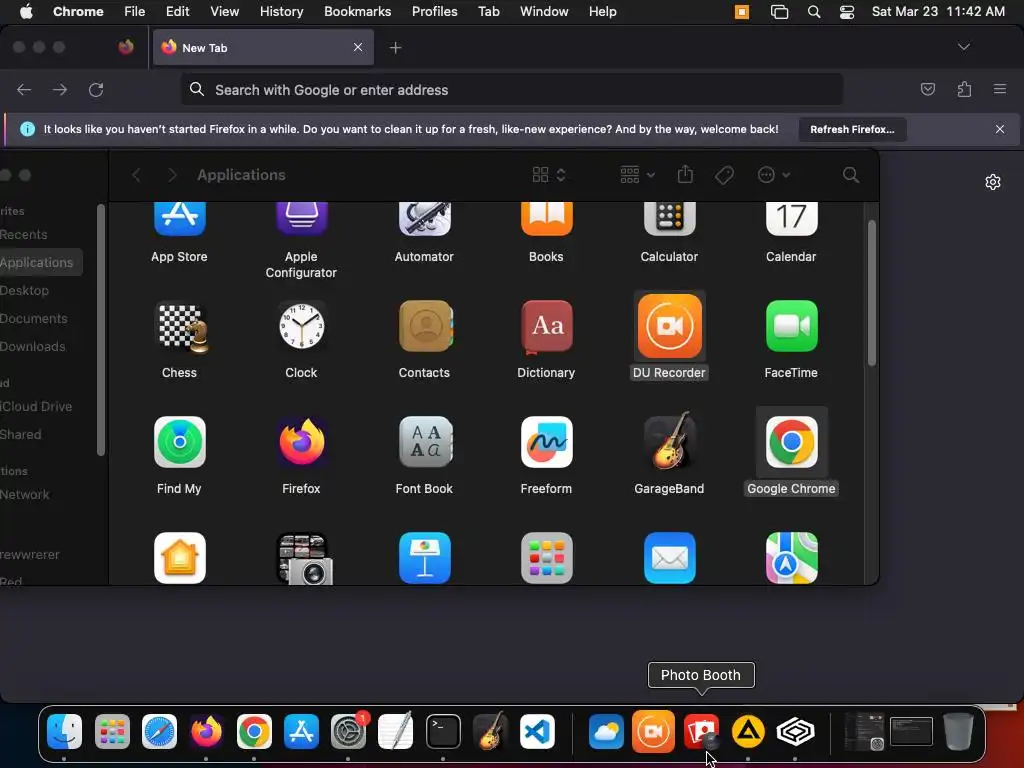Open the History menu

[281, 12]
